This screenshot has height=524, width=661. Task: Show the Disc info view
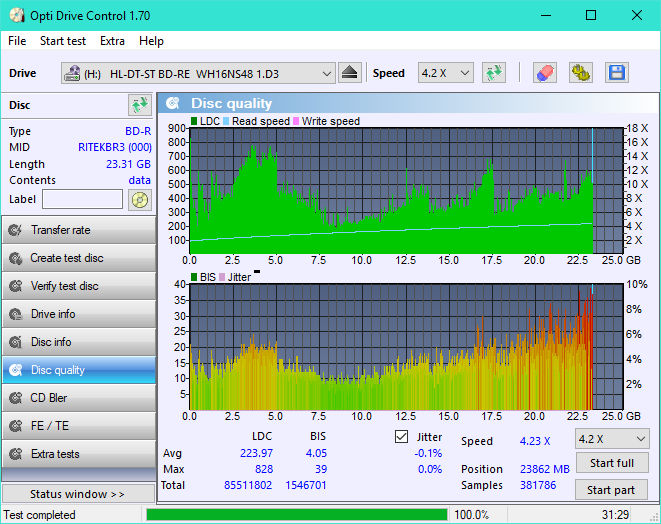tap(79, 342)
